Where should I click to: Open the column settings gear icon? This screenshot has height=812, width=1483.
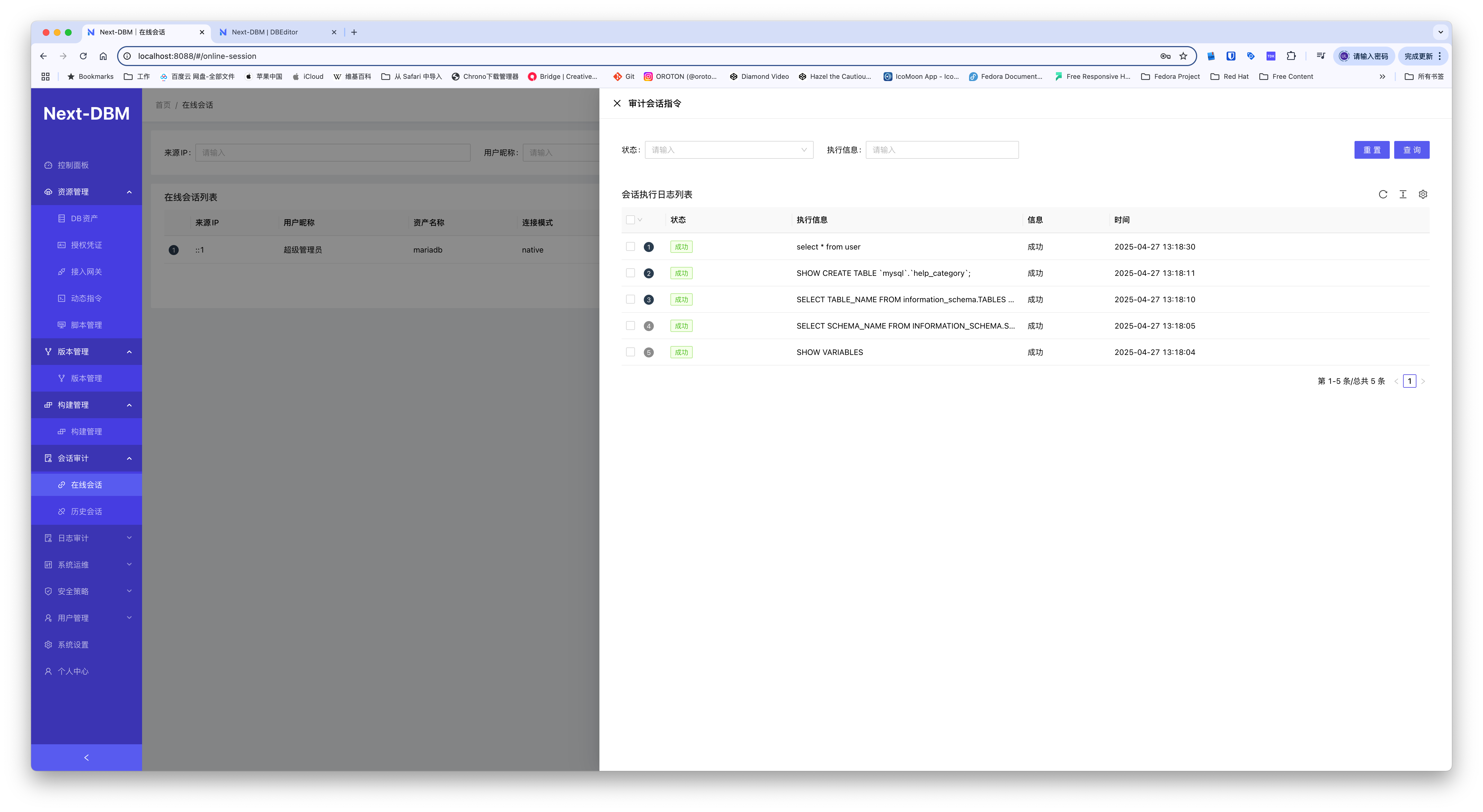click(1423, 195)
